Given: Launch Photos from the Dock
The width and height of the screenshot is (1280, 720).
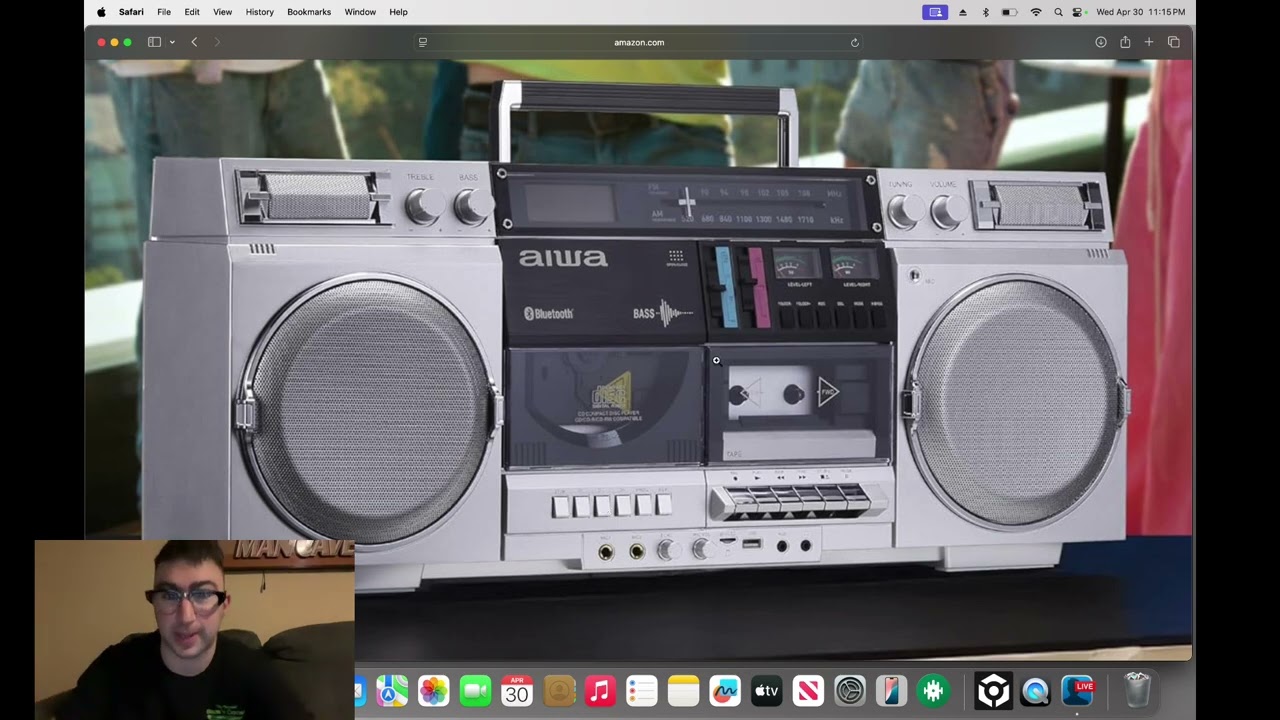Looking at the screenshot, I should coord(433,690).
